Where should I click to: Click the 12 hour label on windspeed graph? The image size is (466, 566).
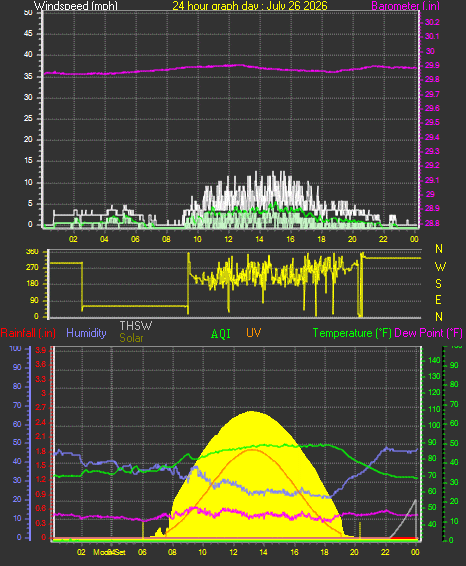228,239
